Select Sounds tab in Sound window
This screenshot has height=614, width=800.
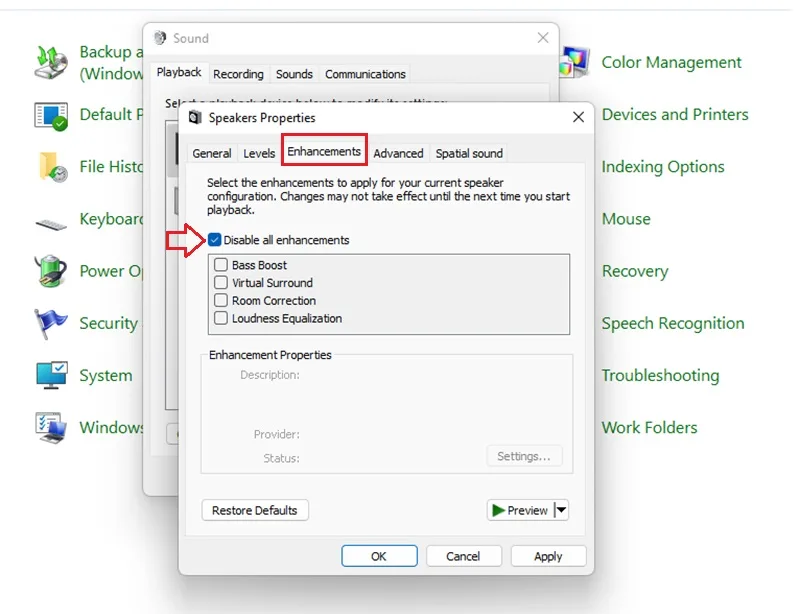(x=294, y=74)
